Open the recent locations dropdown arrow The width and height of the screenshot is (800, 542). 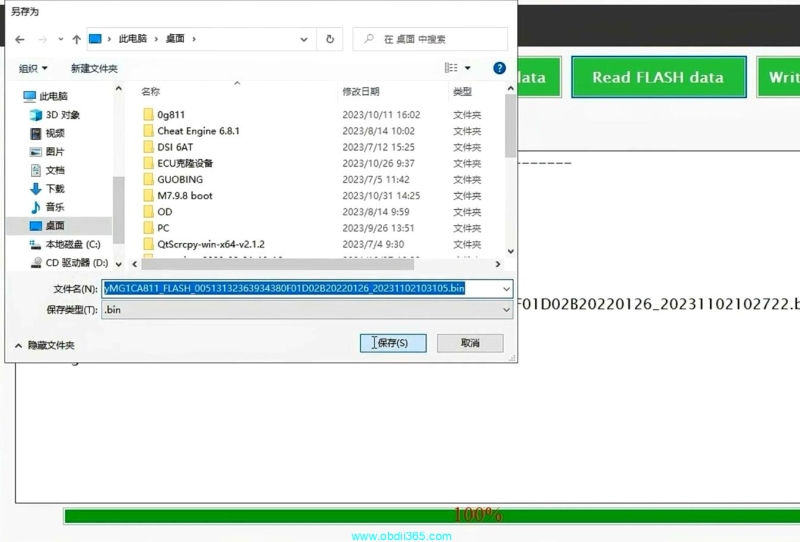click(x=61, y=39)
